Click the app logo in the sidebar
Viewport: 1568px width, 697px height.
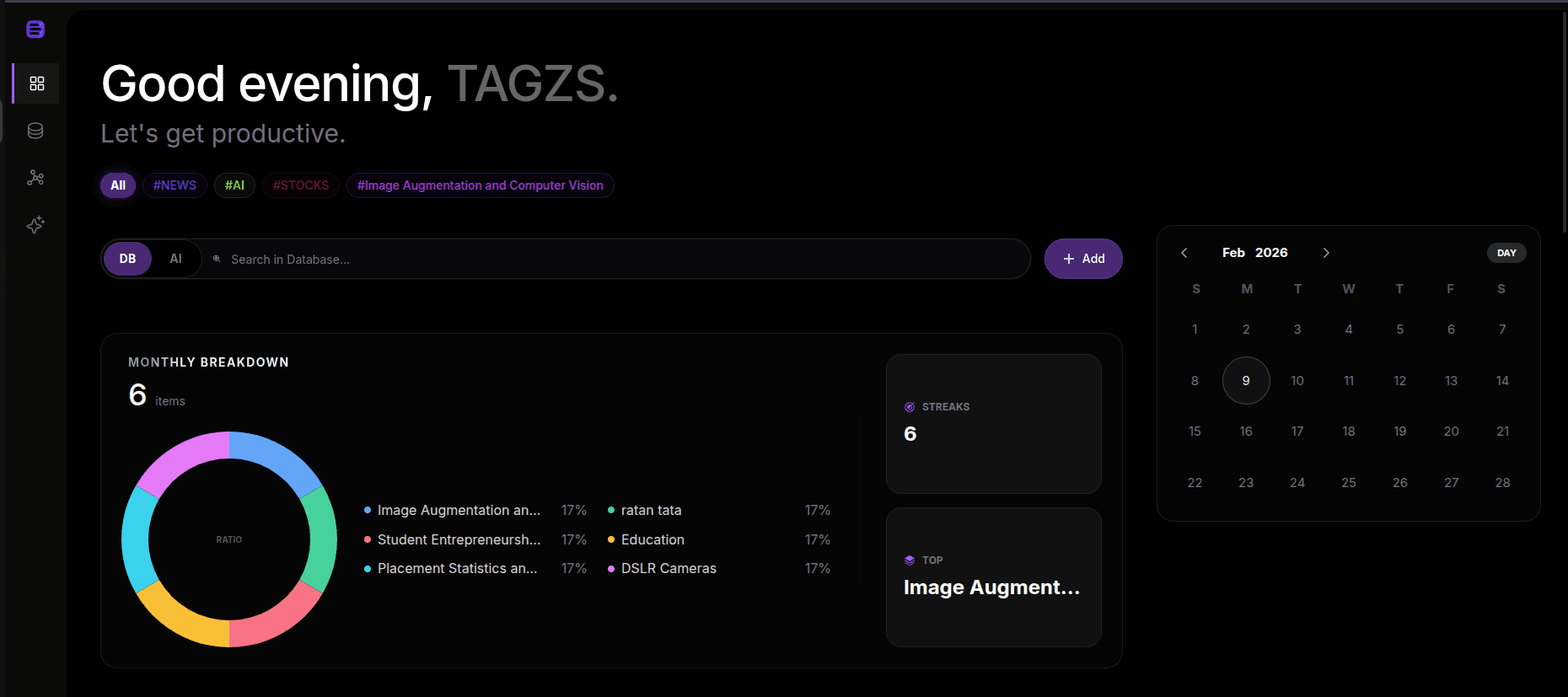pos(35,29)
